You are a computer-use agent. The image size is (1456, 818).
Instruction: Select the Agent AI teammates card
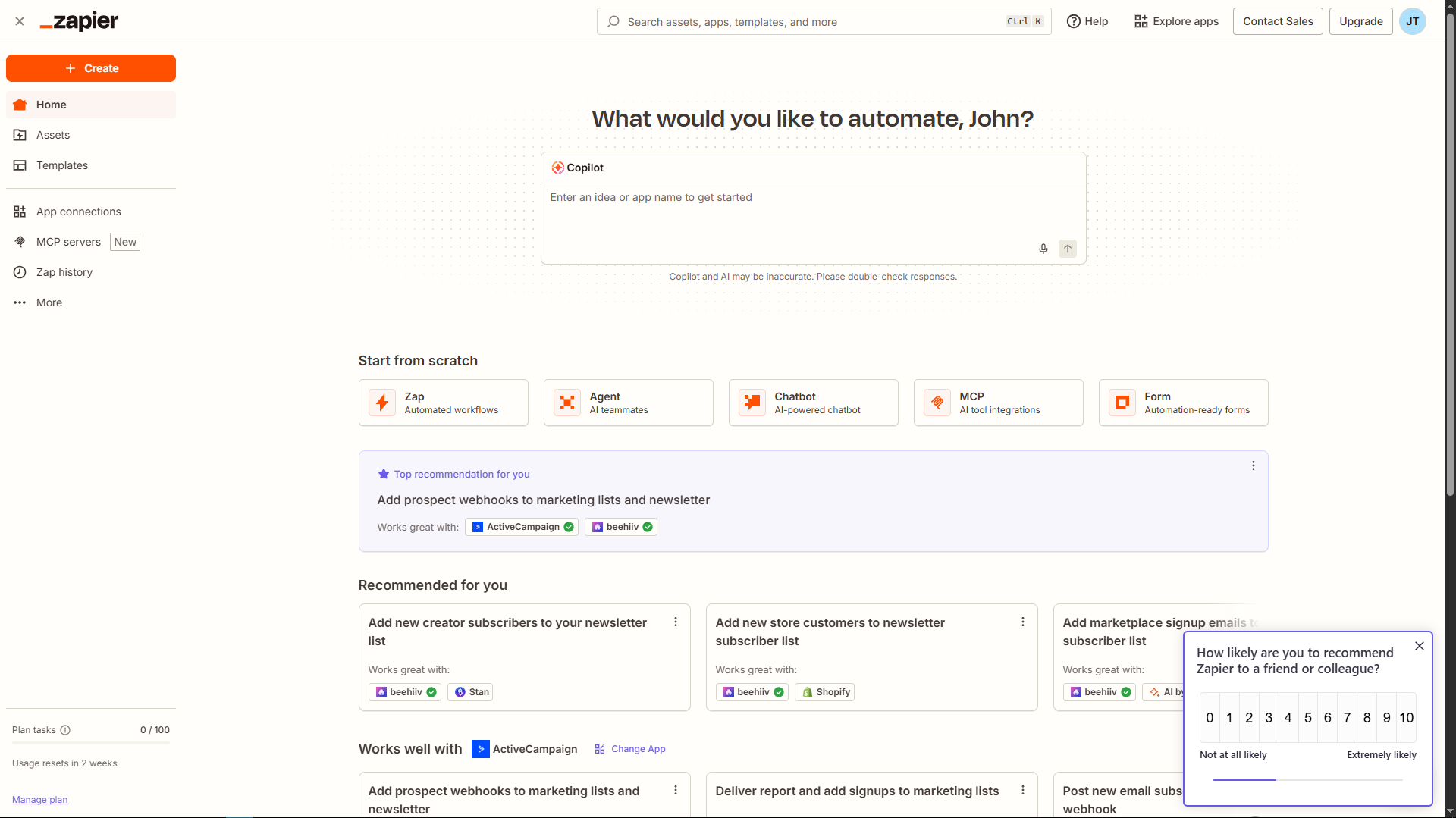(x=629, y=403)
